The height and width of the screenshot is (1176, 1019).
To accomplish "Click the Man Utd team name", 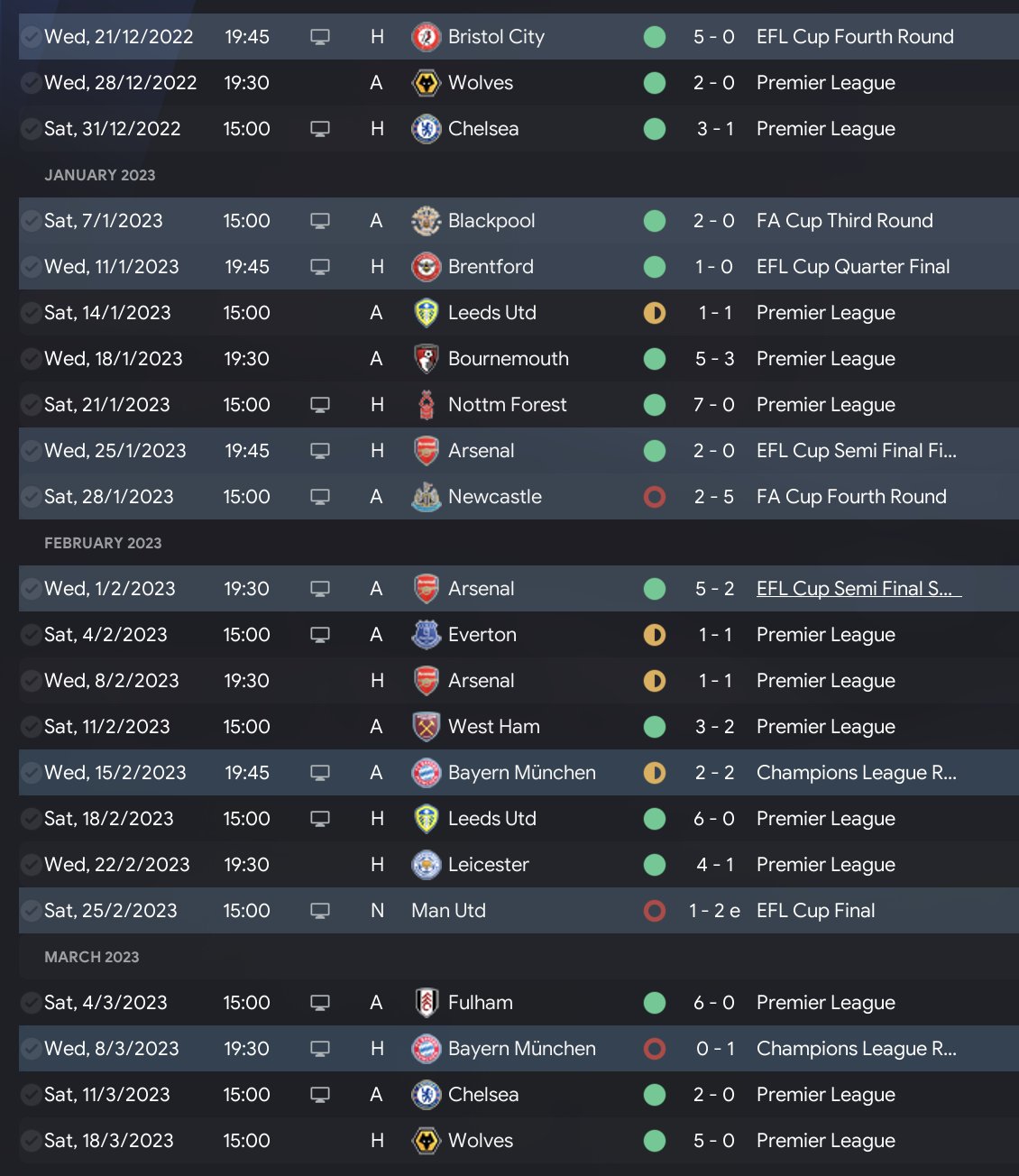I will coord(448,911).
